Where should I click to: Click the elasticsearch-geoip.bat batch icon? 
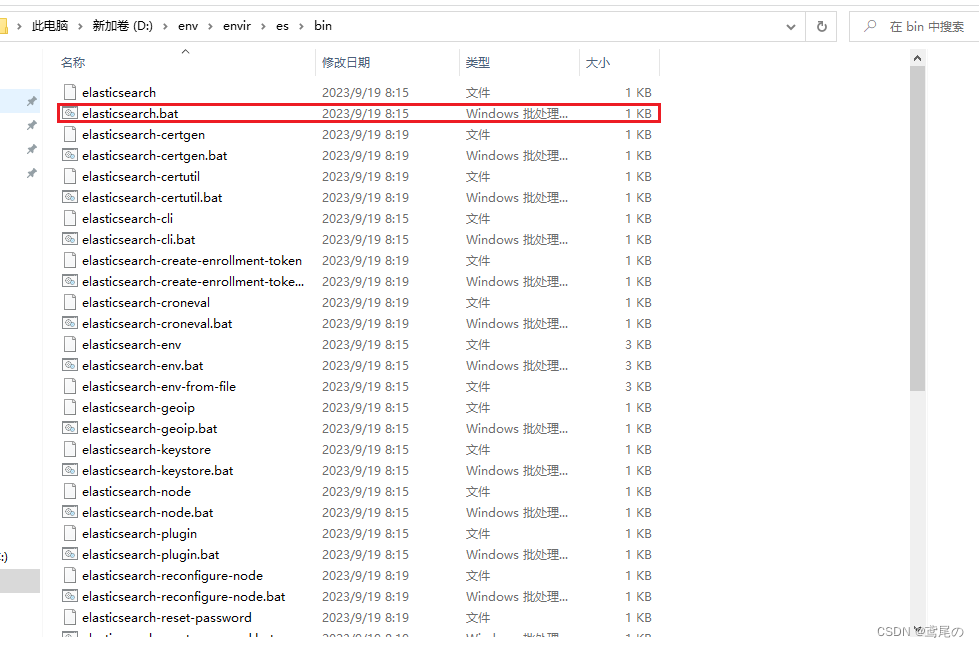point(70,428)
